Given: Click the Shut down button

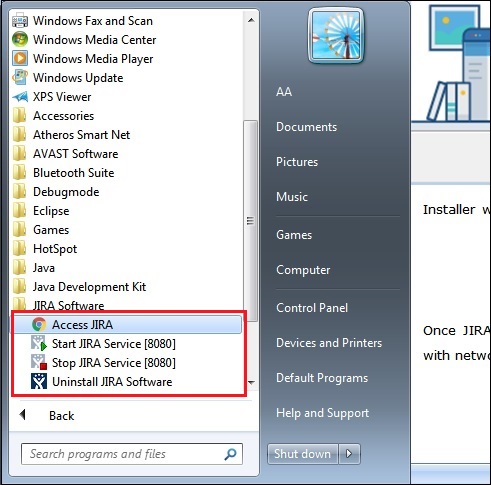Looking at the screenshot, I should pyautogui.click(x=303, y=454).
